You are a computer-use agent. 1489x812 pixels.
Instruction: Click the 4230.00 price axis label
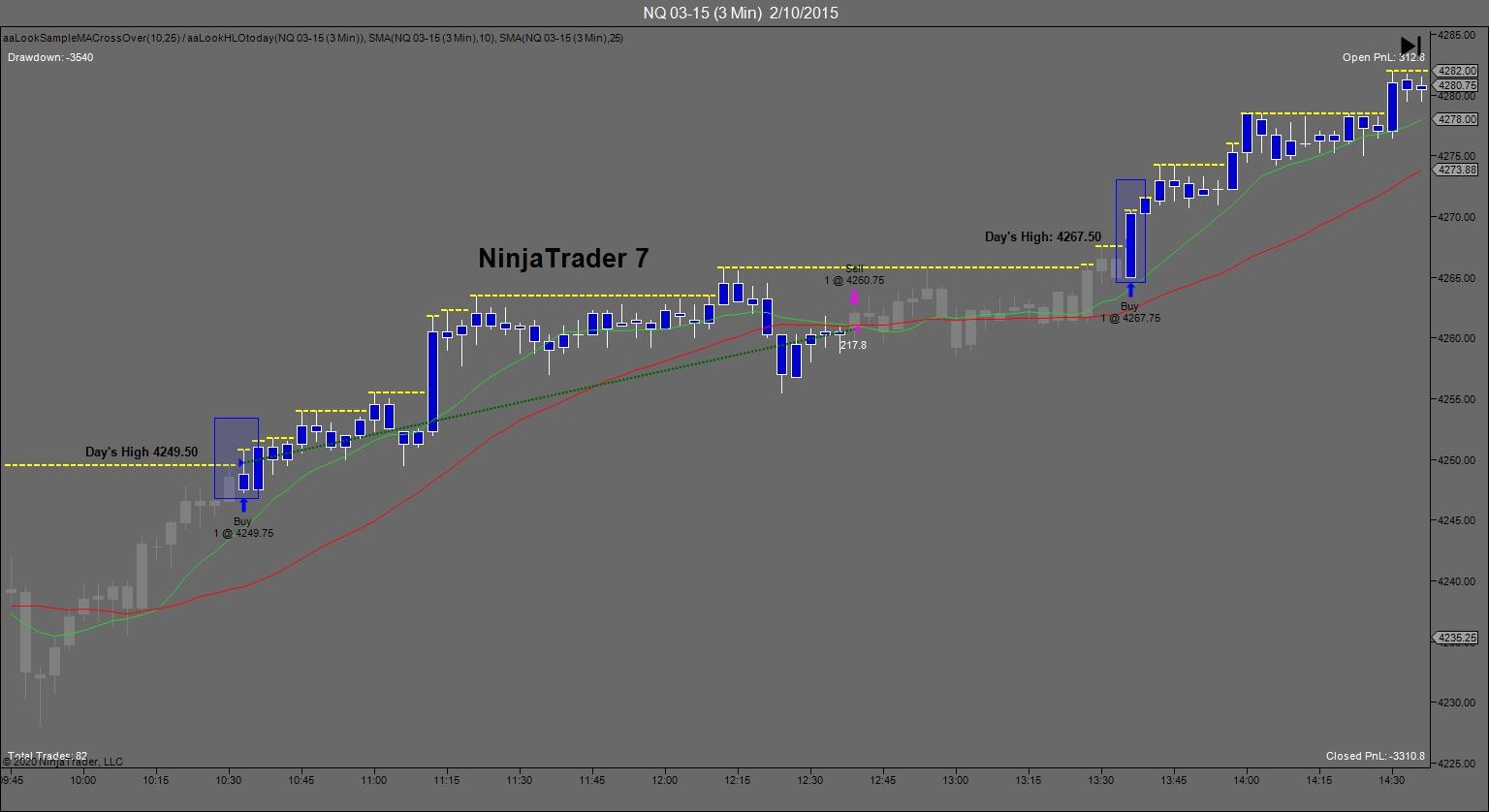point(1458,703)
